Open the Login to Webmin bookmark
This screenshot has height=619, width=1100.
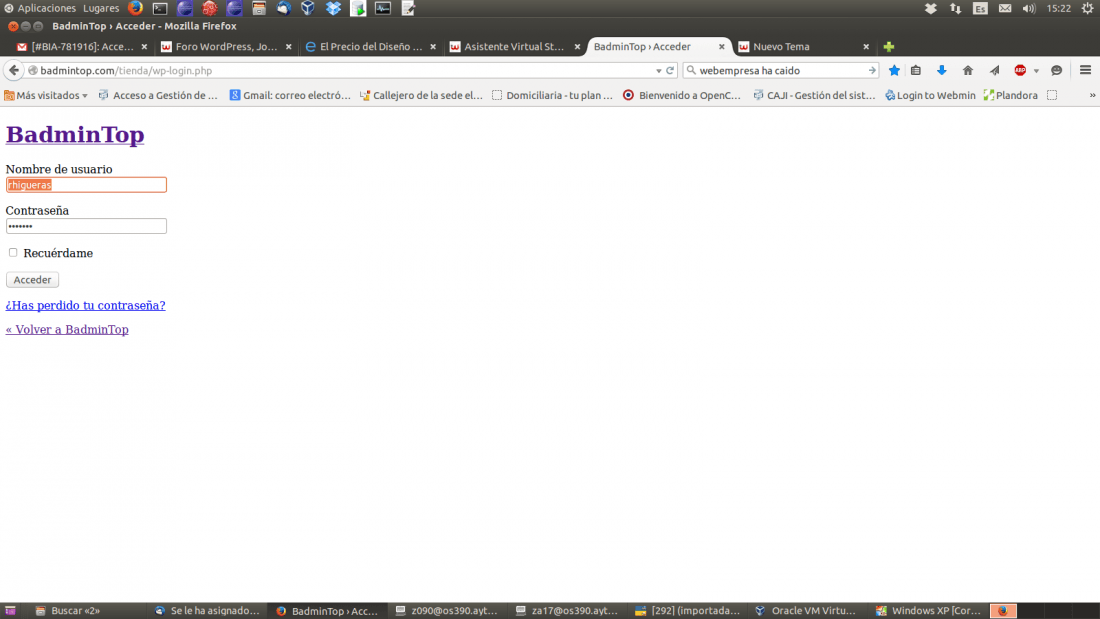tap(930, 95)
